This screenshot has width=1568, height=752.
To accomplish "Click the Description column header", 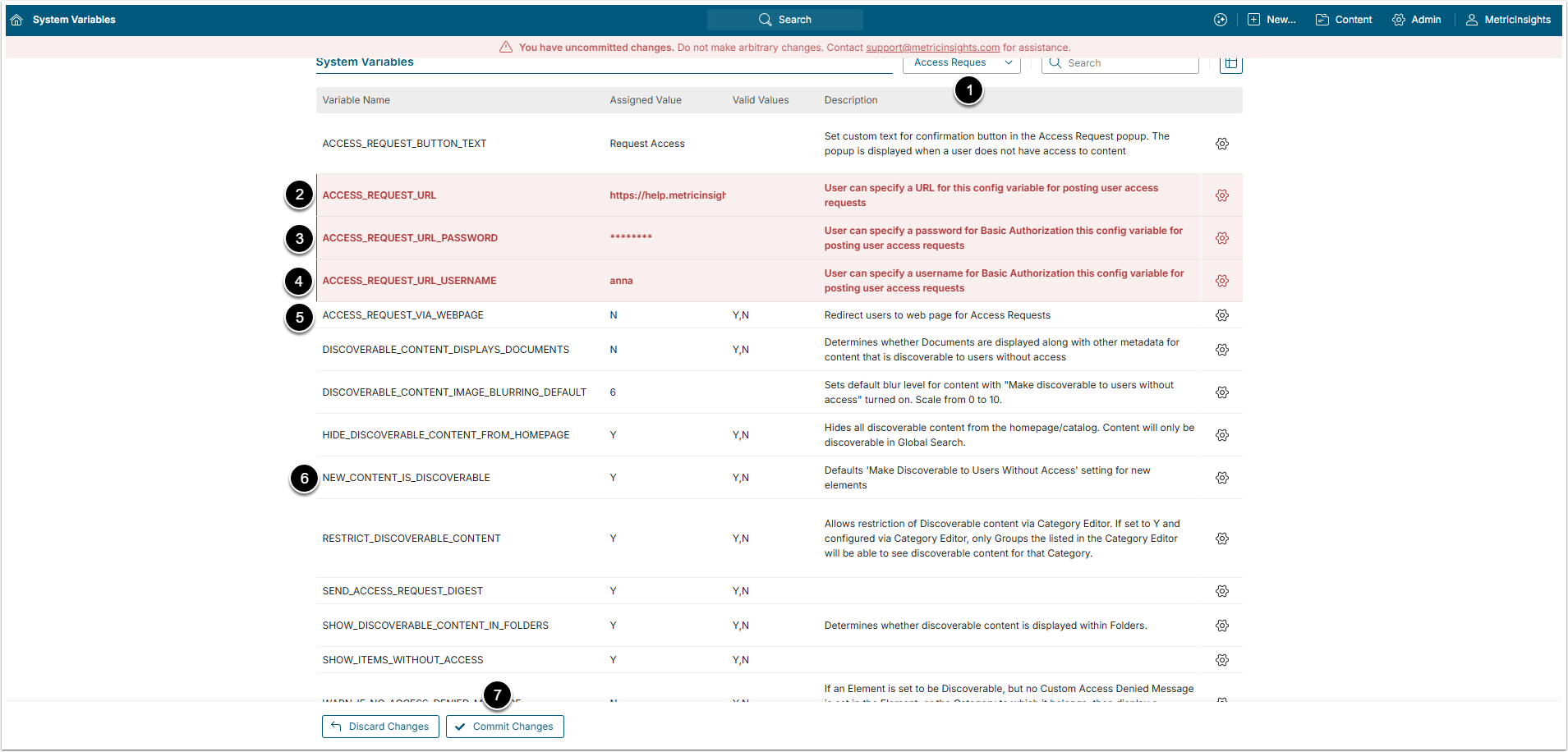I will click(850, 100).
